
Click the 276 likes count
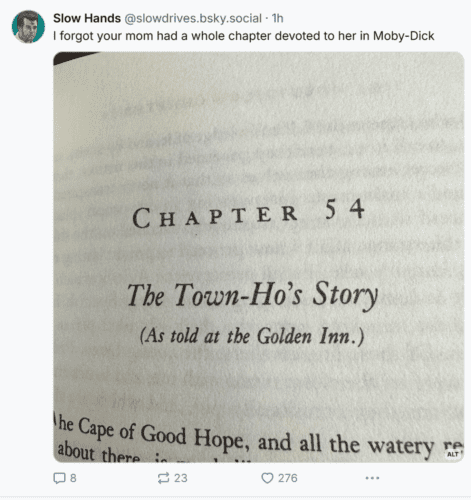coord(288,478)
